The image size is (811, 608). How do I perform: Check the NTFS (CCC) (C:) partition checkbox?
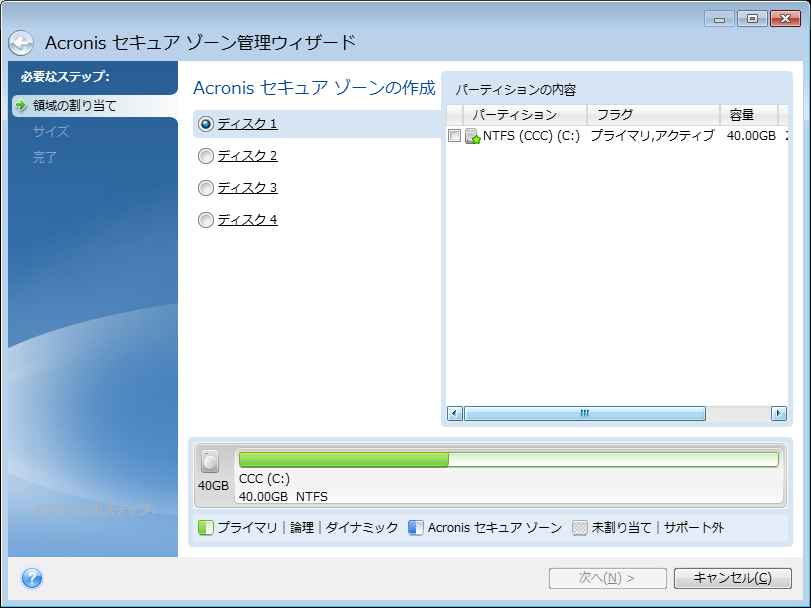coord(454,135)
